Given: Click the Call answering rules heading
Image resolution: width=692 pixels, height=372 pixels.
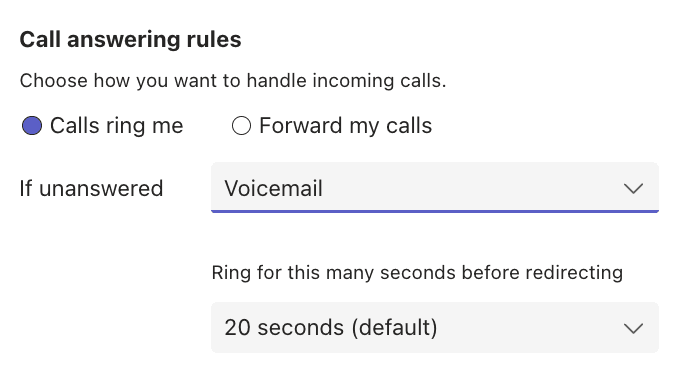Looking at the screenshot, I should tap(131, 40).
